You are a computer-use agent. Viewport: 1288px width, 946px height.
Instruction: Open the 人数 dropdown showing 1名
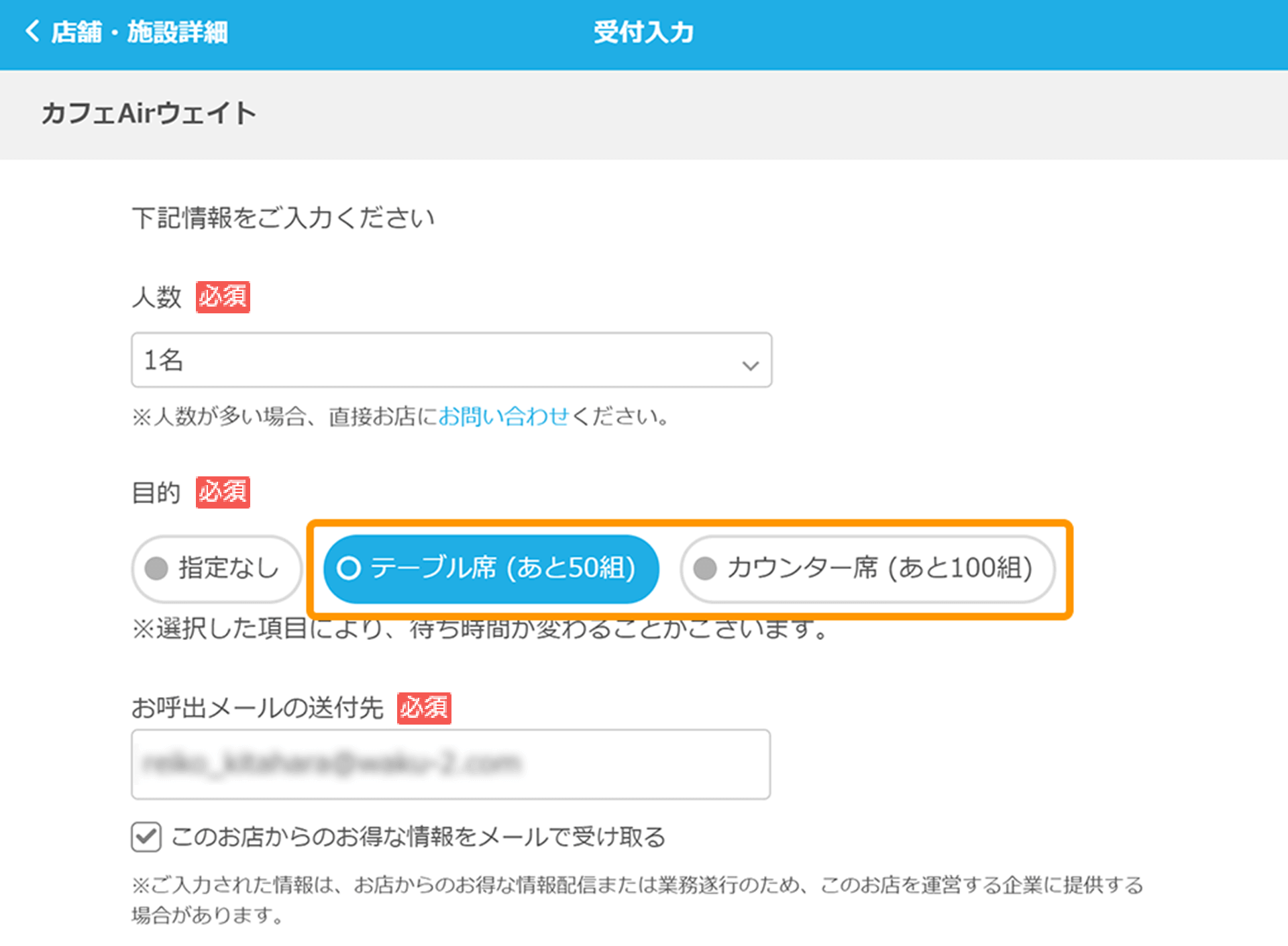click(x=451, y=360)
